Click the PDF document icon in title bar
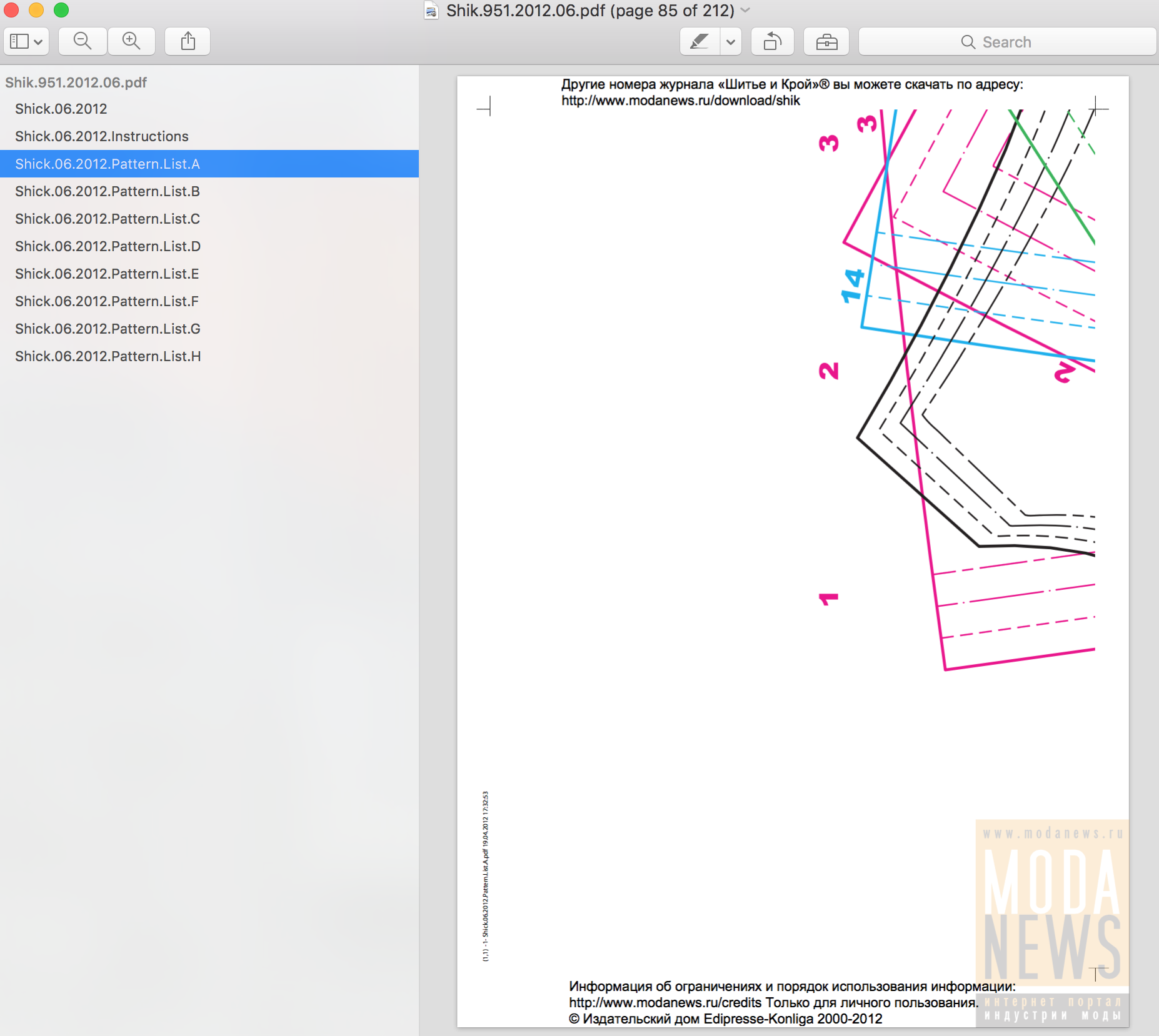This screenshot has width=1159, height=1036. 431,11
